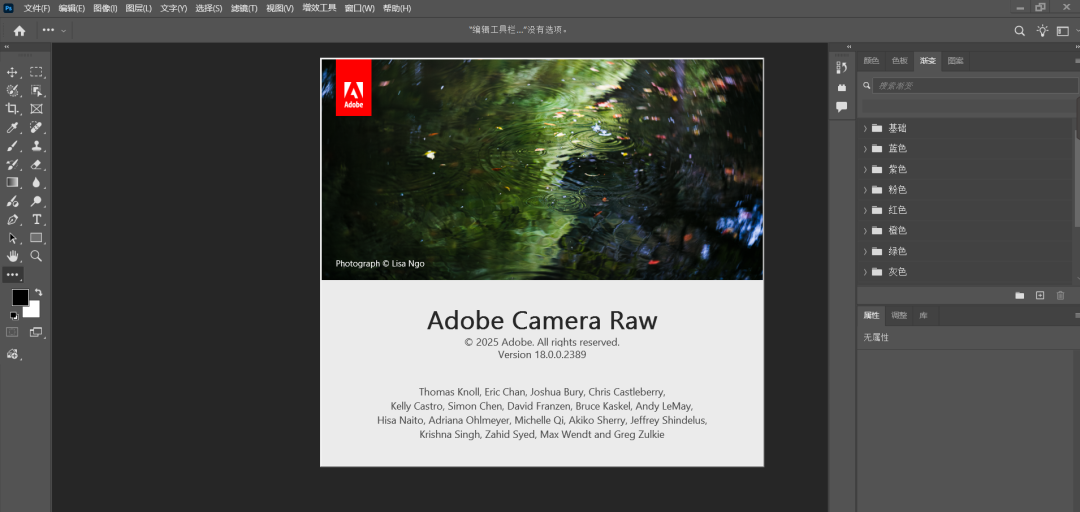
Task: Expand the 紫色 gradient folder
Action: 865,169
